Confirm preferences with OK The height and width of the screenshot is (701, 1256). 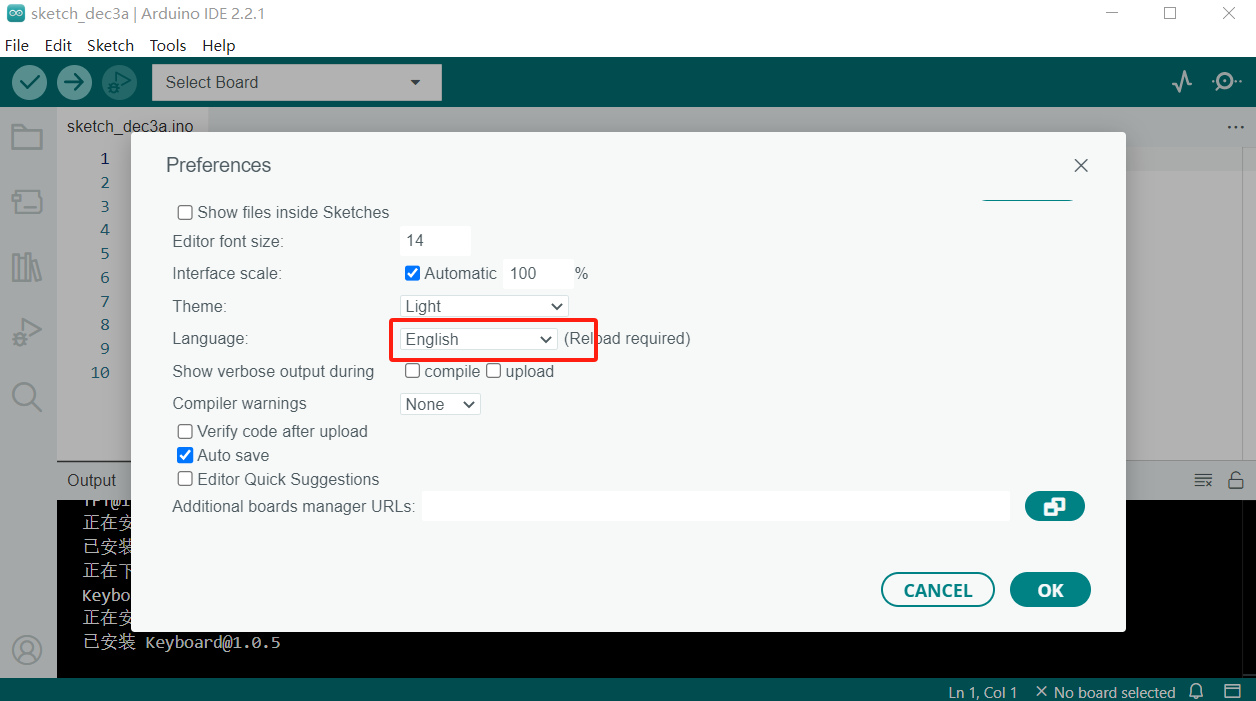point(1050,590)
